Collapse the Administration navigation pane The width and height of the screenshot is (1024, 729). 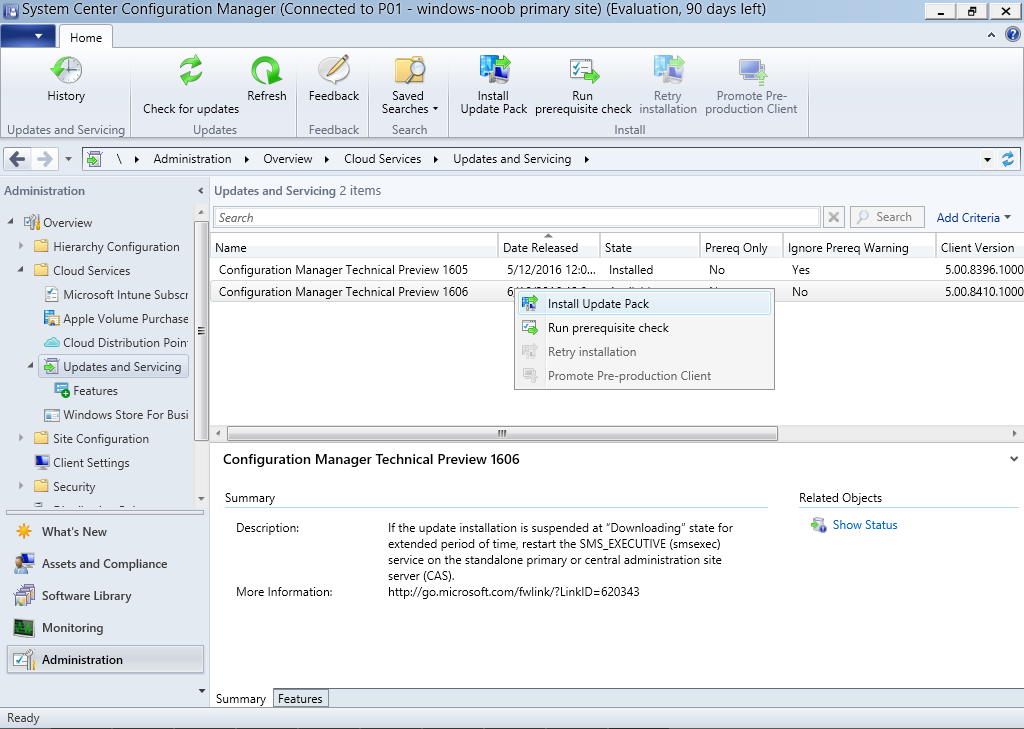tap(200, 191)
